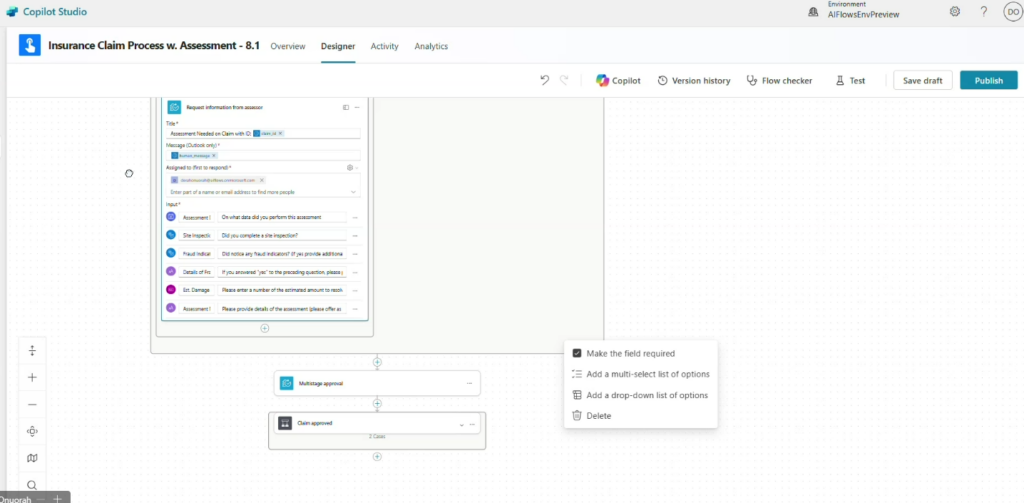Open Version history

[x=694, y=80]
